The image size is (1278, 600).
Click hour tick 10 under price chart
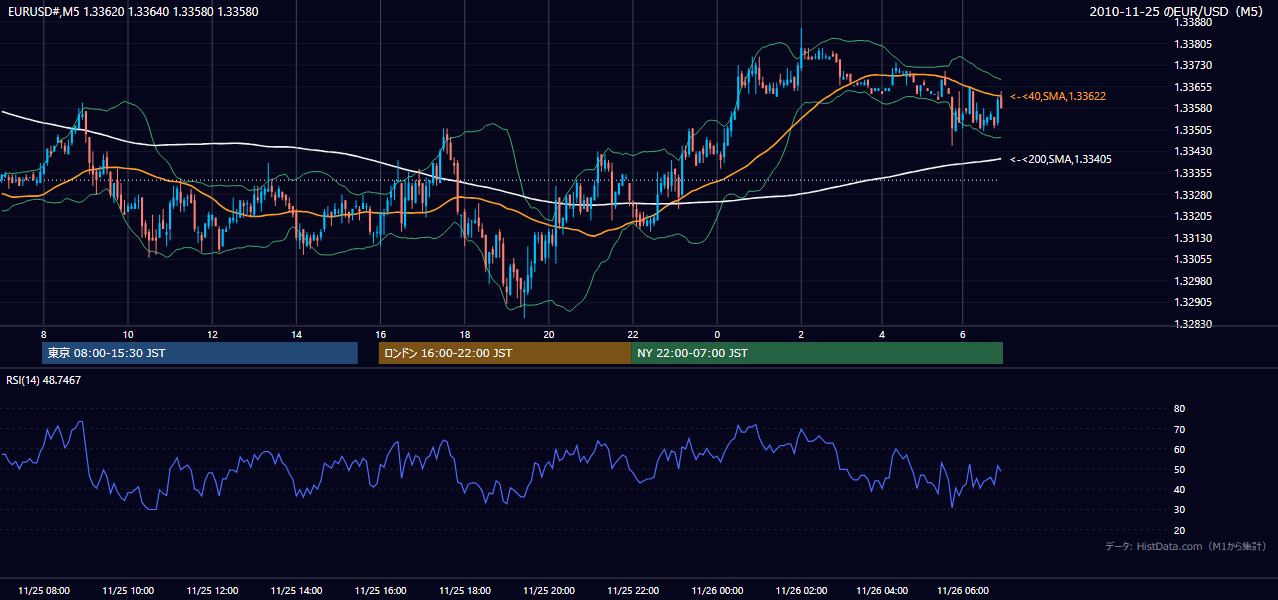pos(128,333)
